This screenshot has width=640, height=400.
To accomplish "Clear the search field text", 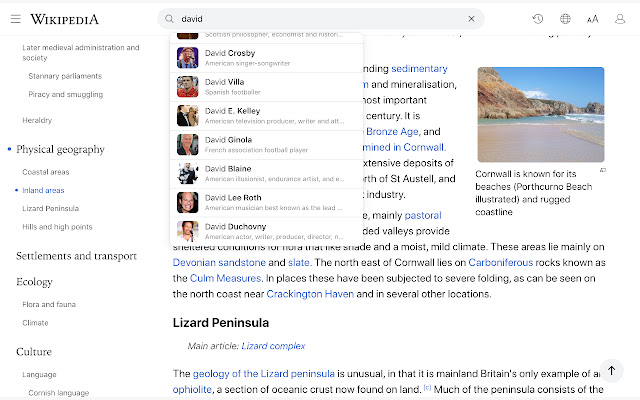I will pos(471,19).
